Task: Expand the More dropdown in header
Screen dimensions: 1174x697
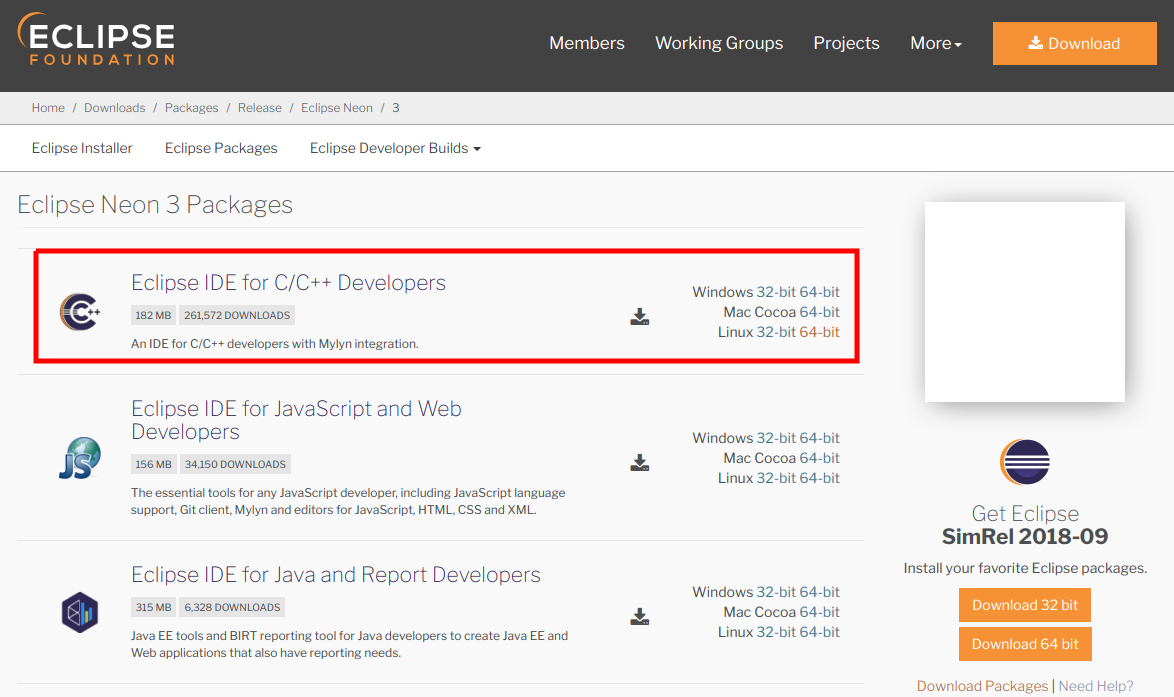Action: (x=936, y=43)
